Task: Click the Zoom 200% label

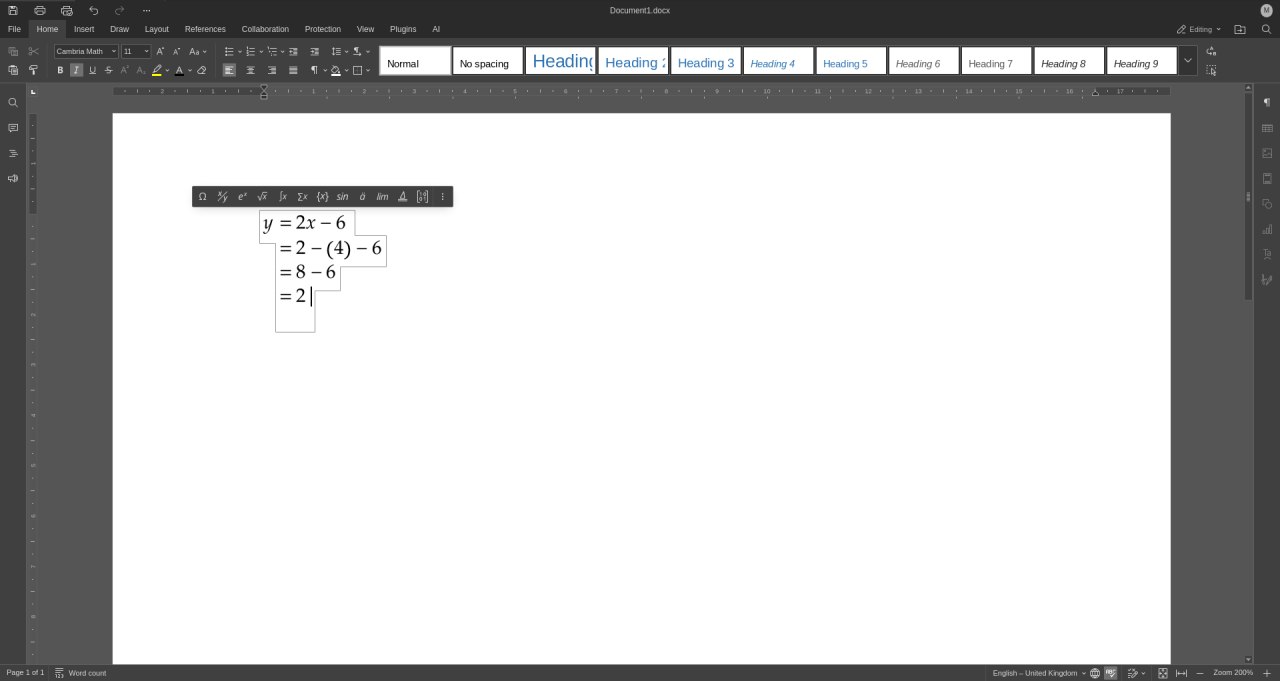Action: pos(1232,673)
